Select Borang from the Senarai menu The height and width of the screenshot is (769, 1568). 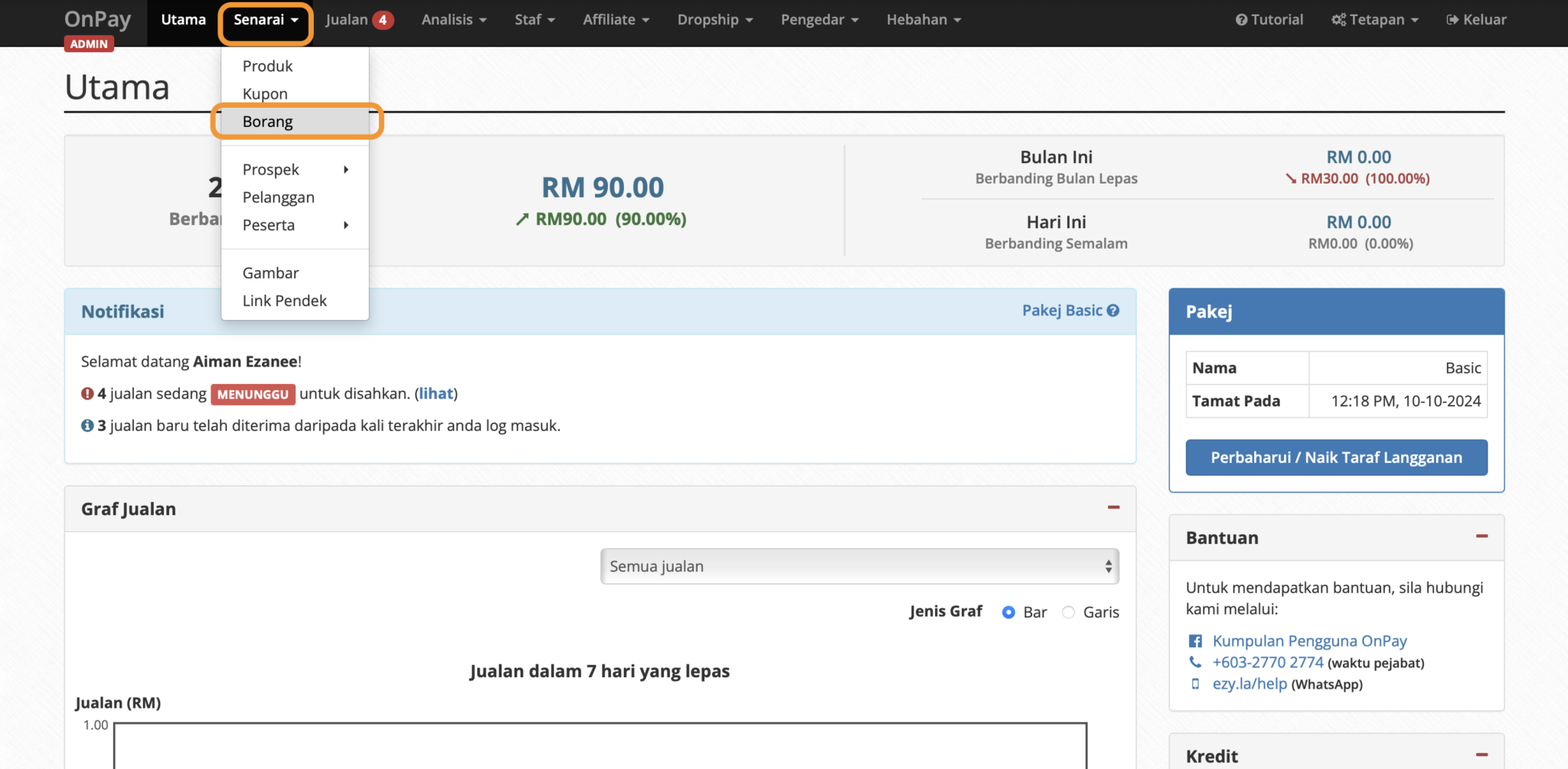pyautogui.click(x=267, y=121)
